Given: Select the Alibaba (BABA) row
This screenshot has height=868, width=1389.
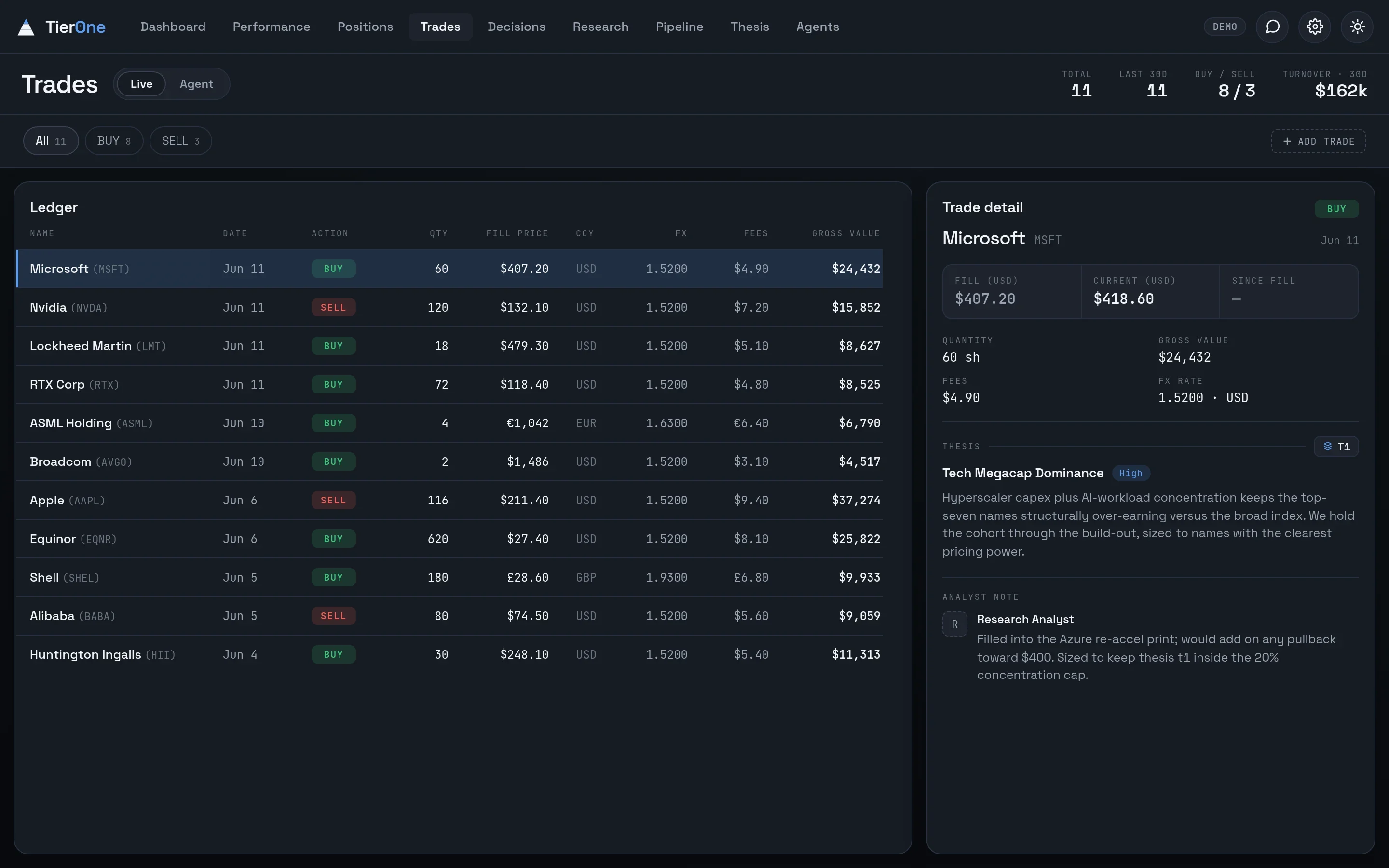Looking at the screenshot, I should point(449,616).
